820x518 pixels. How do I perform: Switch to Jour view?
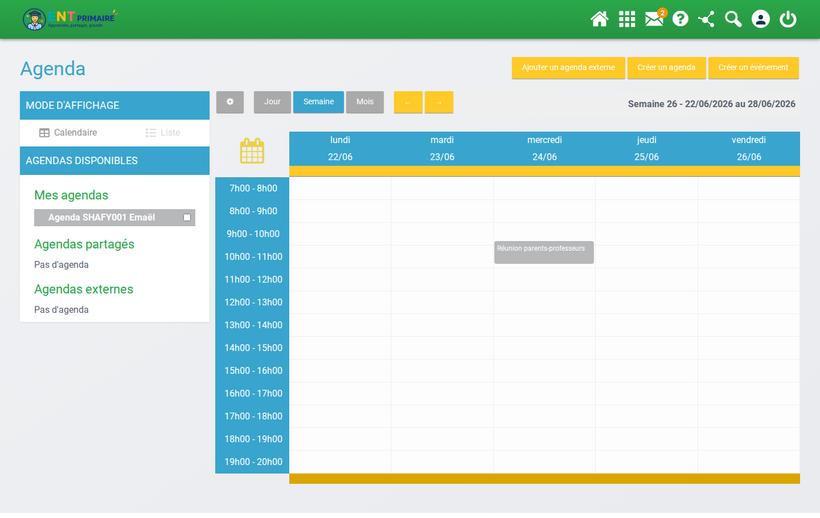click(x=272, y=102)
